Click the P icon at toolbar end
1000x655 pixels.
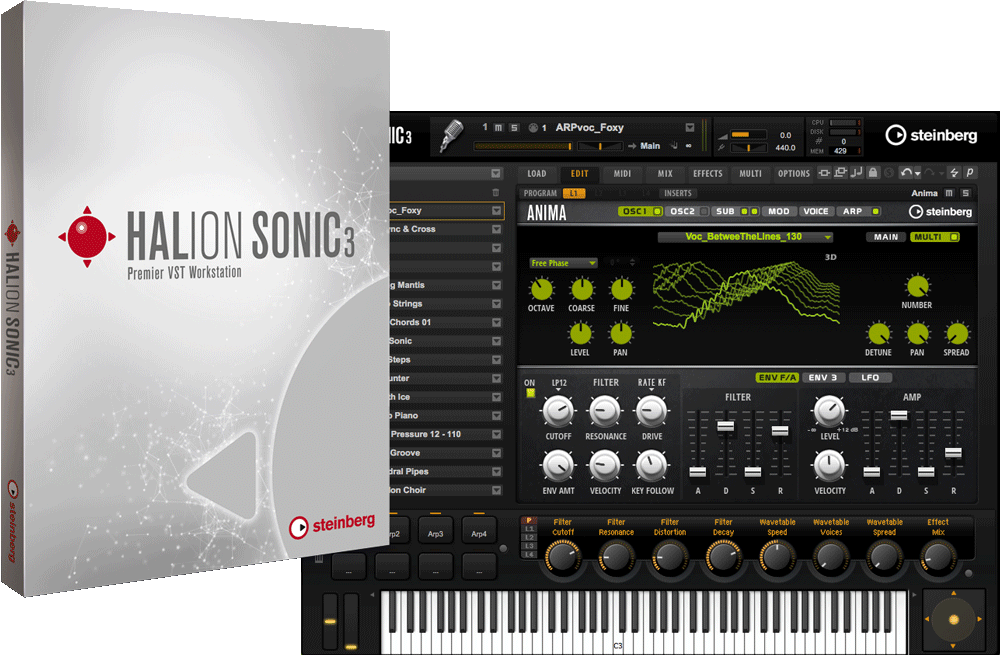(969, 172)
